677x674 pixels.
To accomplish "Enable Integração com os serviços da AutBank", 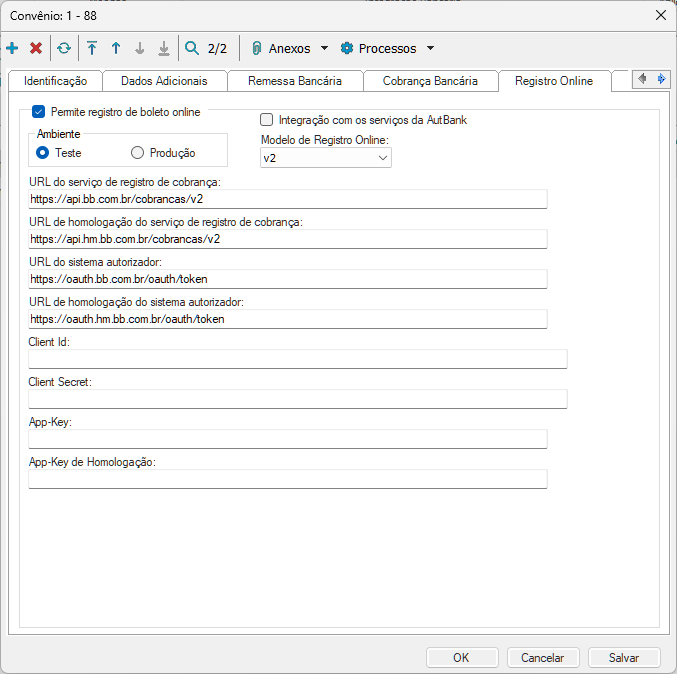I will 267,120.
